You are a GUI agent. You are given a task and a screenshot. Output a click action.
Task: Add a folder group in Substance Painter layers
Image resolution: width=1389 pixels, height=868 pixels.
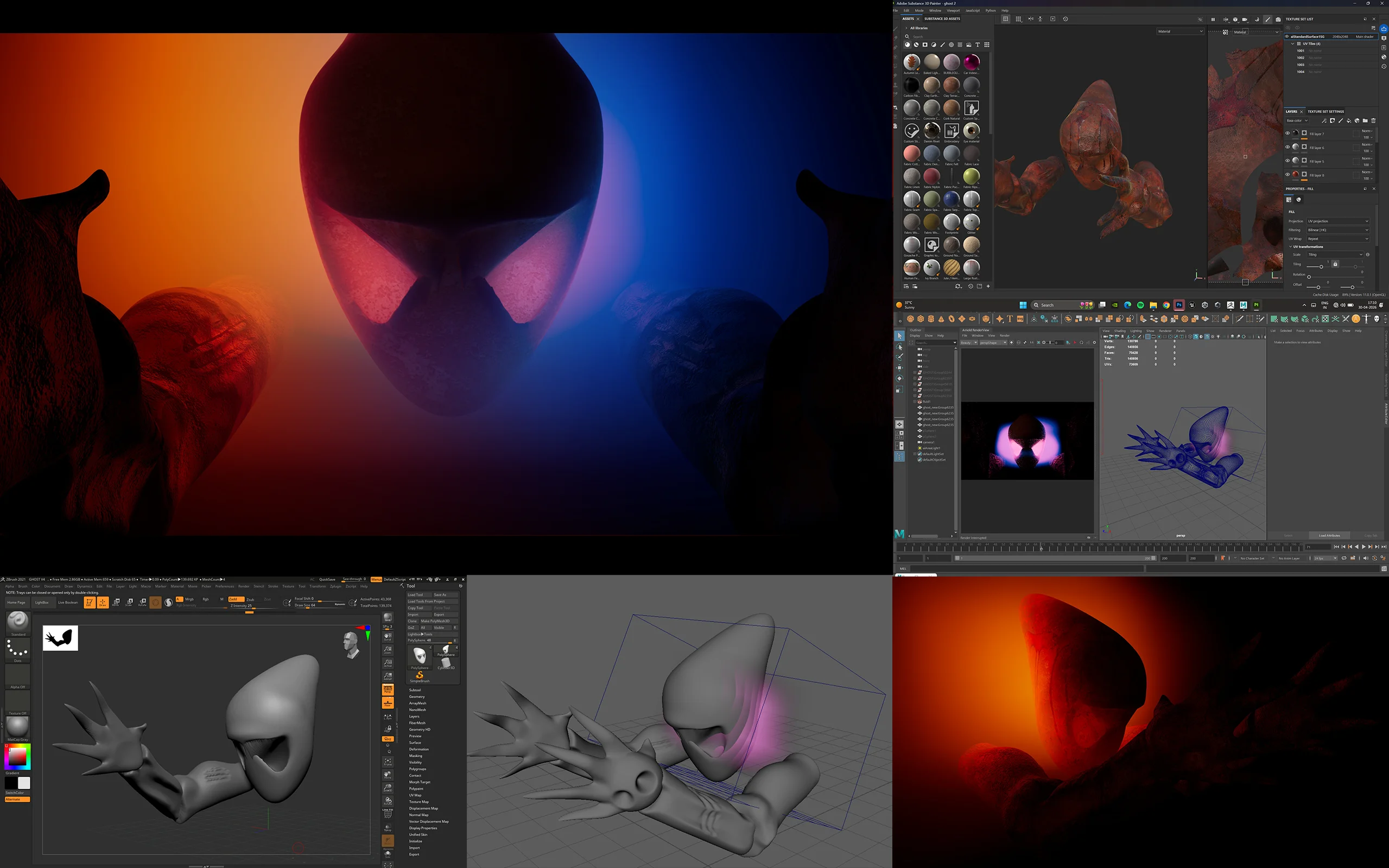pyautogui.click(x=1365, y=121)
